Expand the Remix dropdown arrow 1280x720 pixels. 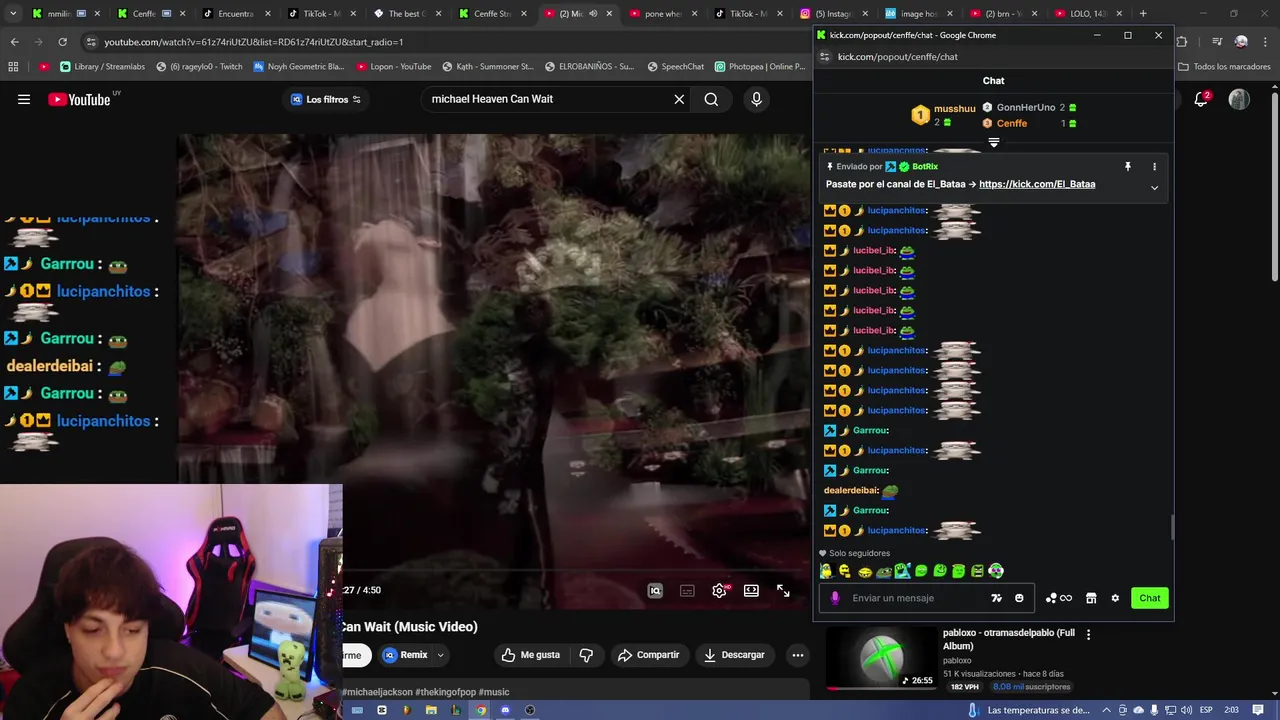[440, 655]
